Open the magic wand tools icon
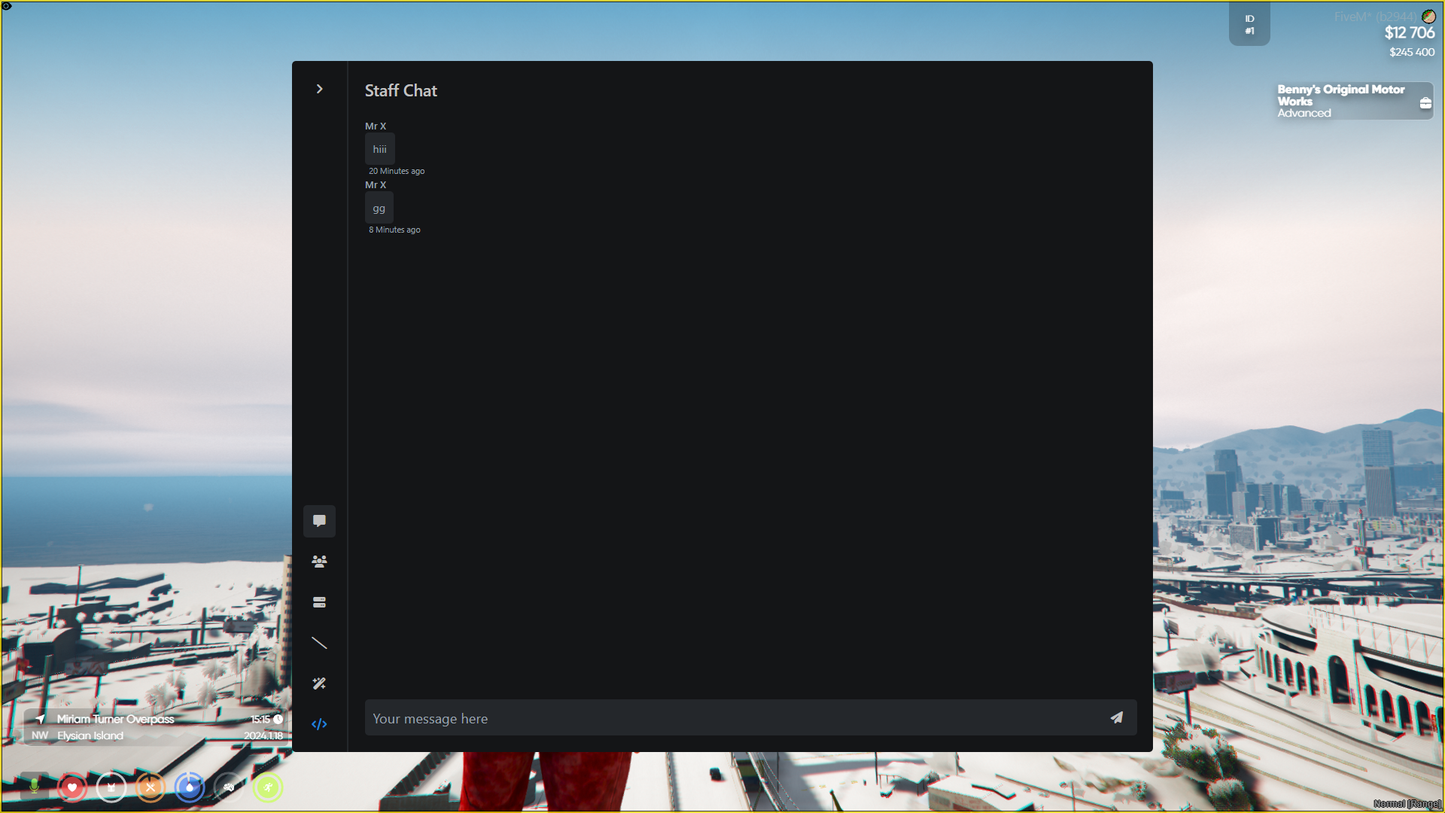 [x=320, y=684]
